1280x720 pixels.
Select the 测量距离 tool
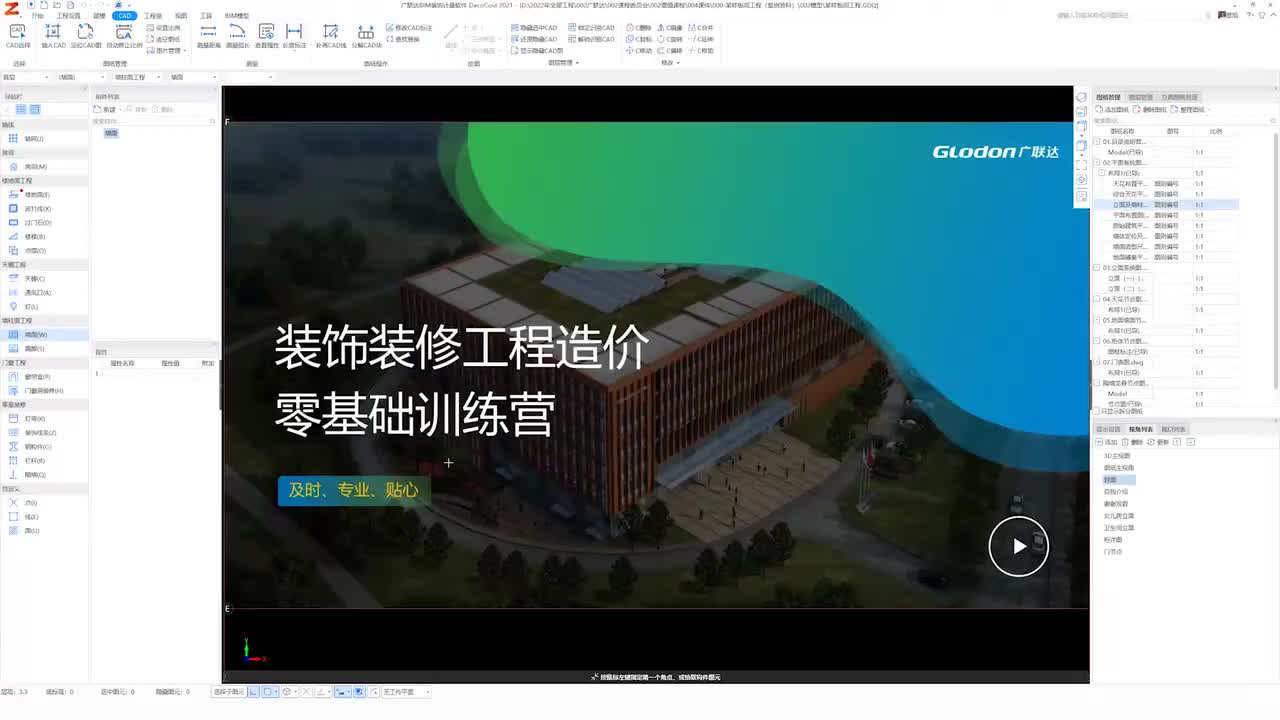click(208, 37)
